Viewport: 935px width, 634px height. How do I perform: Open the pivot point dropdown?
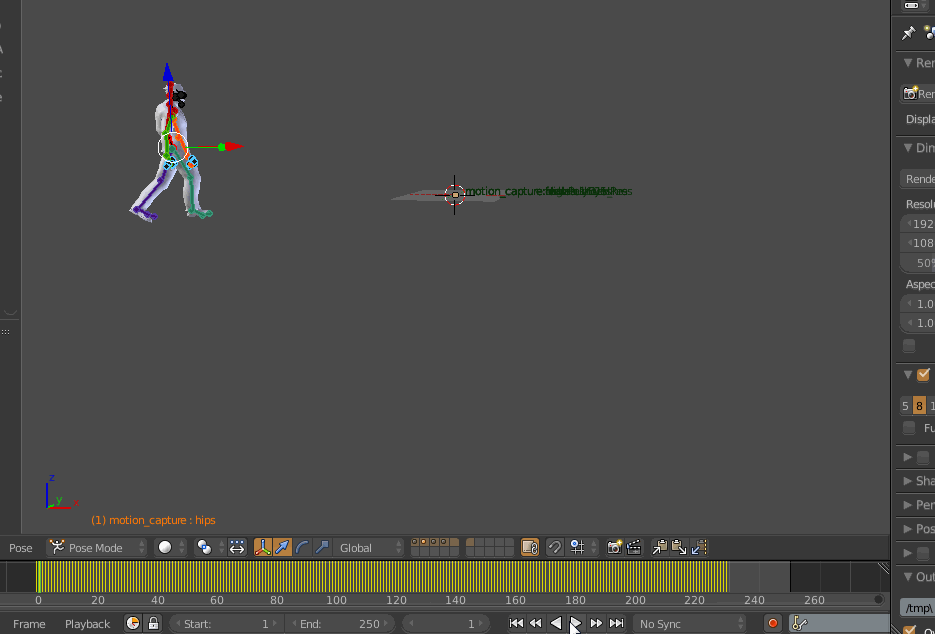tap(209, 548)
